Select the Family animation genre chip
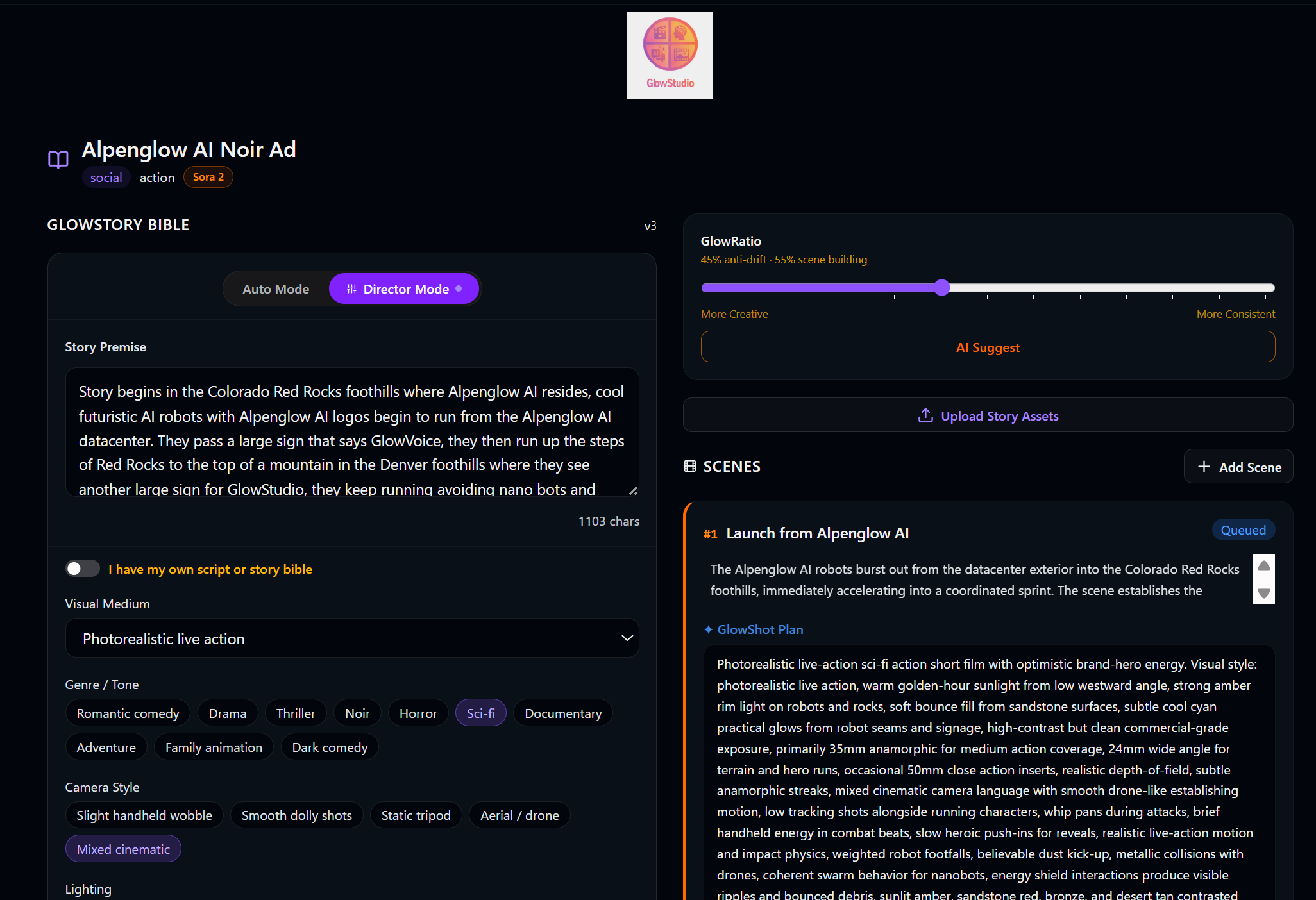 coord(214,747)
